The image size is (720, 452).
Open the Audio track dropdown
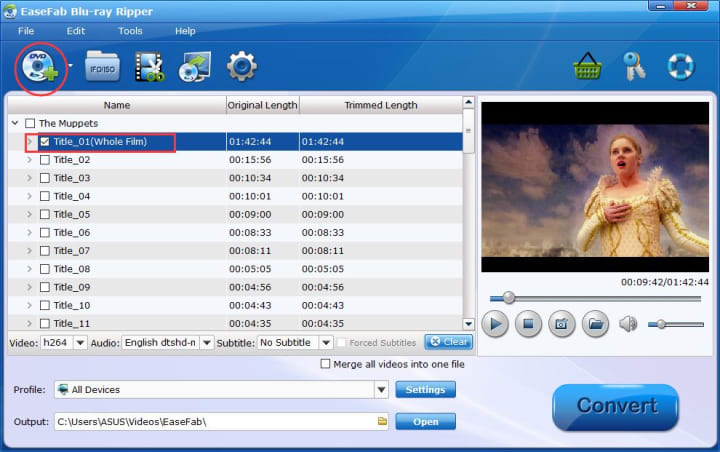207,343
